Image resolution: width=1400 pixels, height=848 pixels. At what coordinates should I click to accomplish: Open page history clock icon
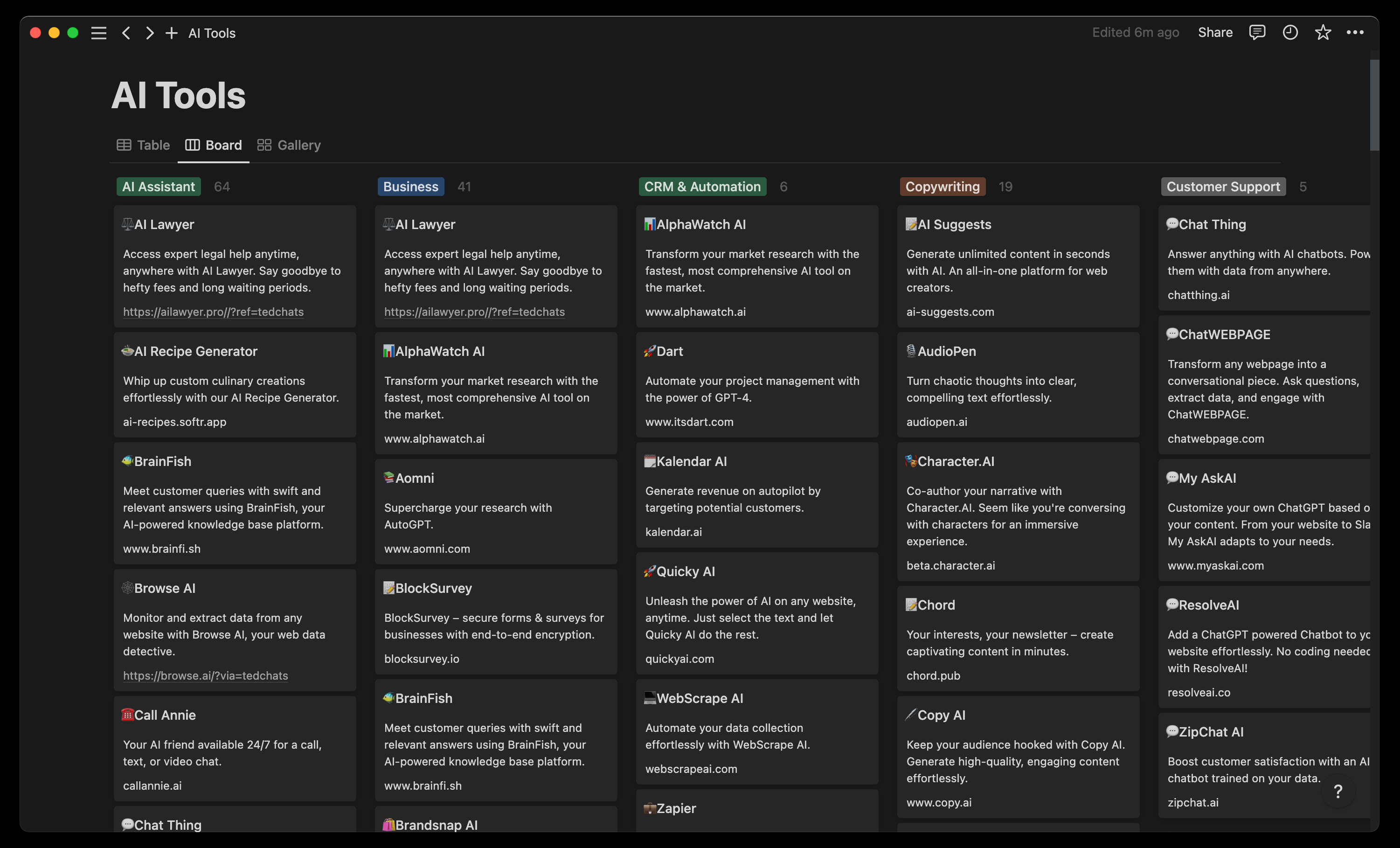(1290, 32)
